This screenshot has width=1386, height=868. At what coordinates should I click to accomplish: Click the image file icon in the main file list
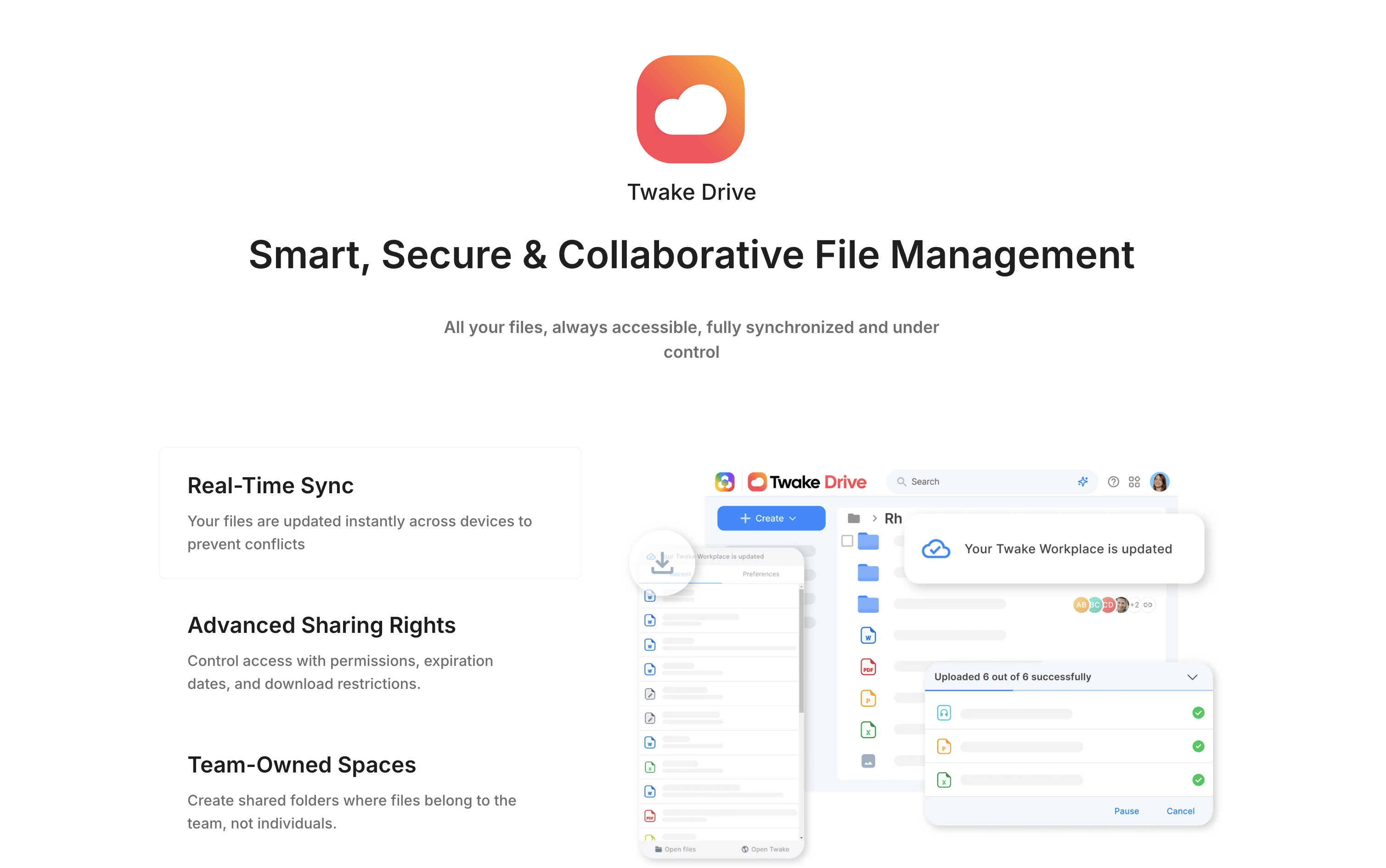(x=868, y=761)
